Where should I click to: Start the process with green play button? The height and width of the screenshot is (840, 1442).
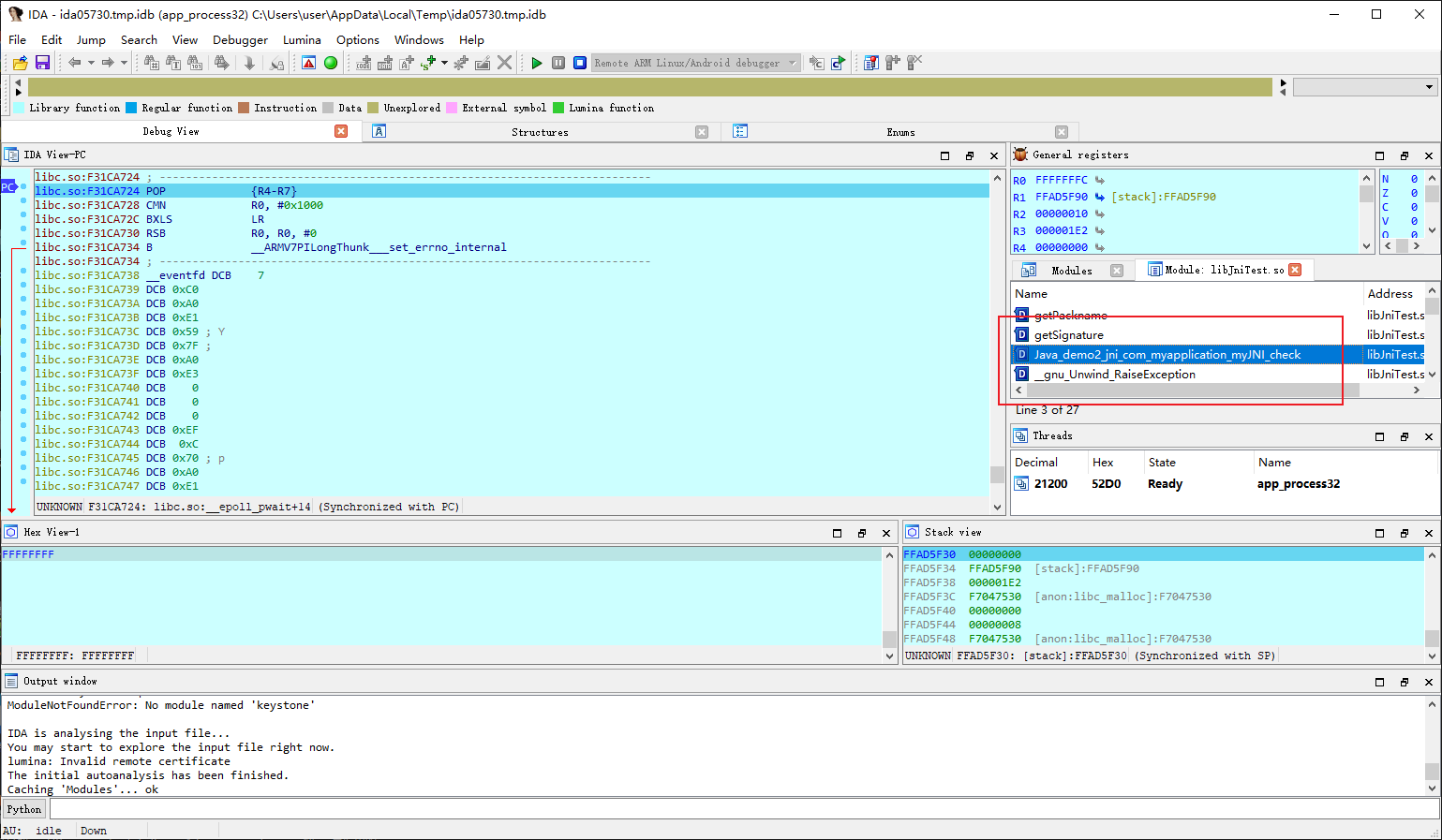(537, 63)
